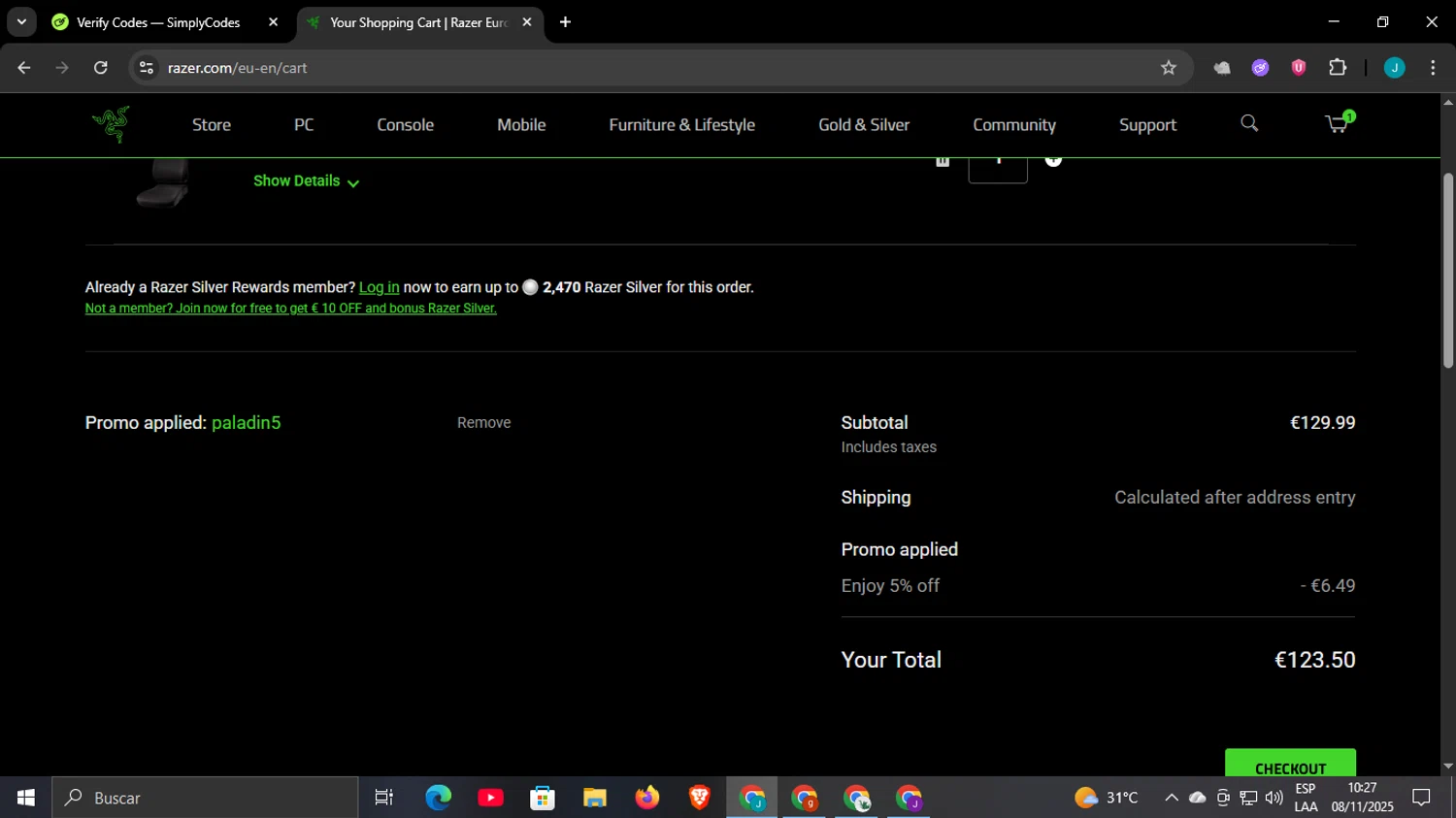Open the 31°C weather widget
The width and height of the screenshot is (1456, 818).
(x=1106, y=798)
